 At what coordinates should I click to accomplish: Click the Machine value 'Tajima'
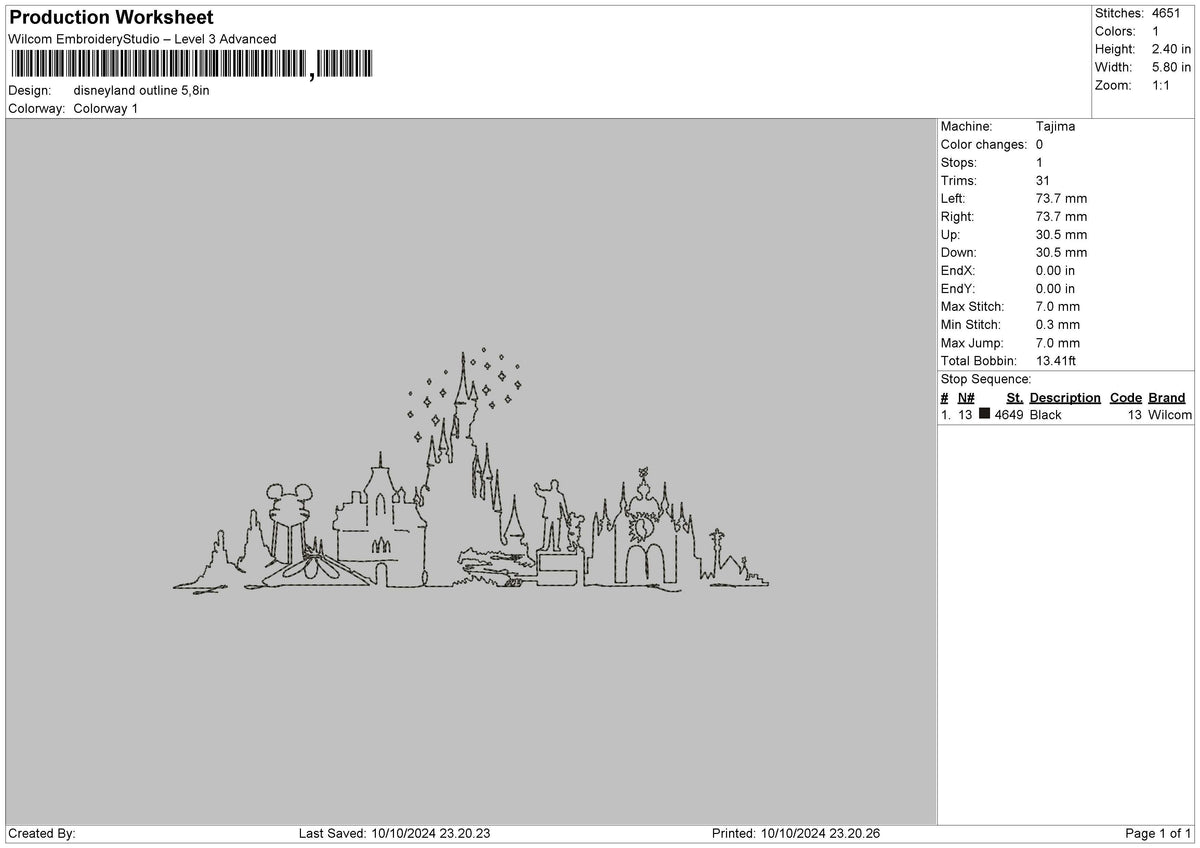point(1056,126)
